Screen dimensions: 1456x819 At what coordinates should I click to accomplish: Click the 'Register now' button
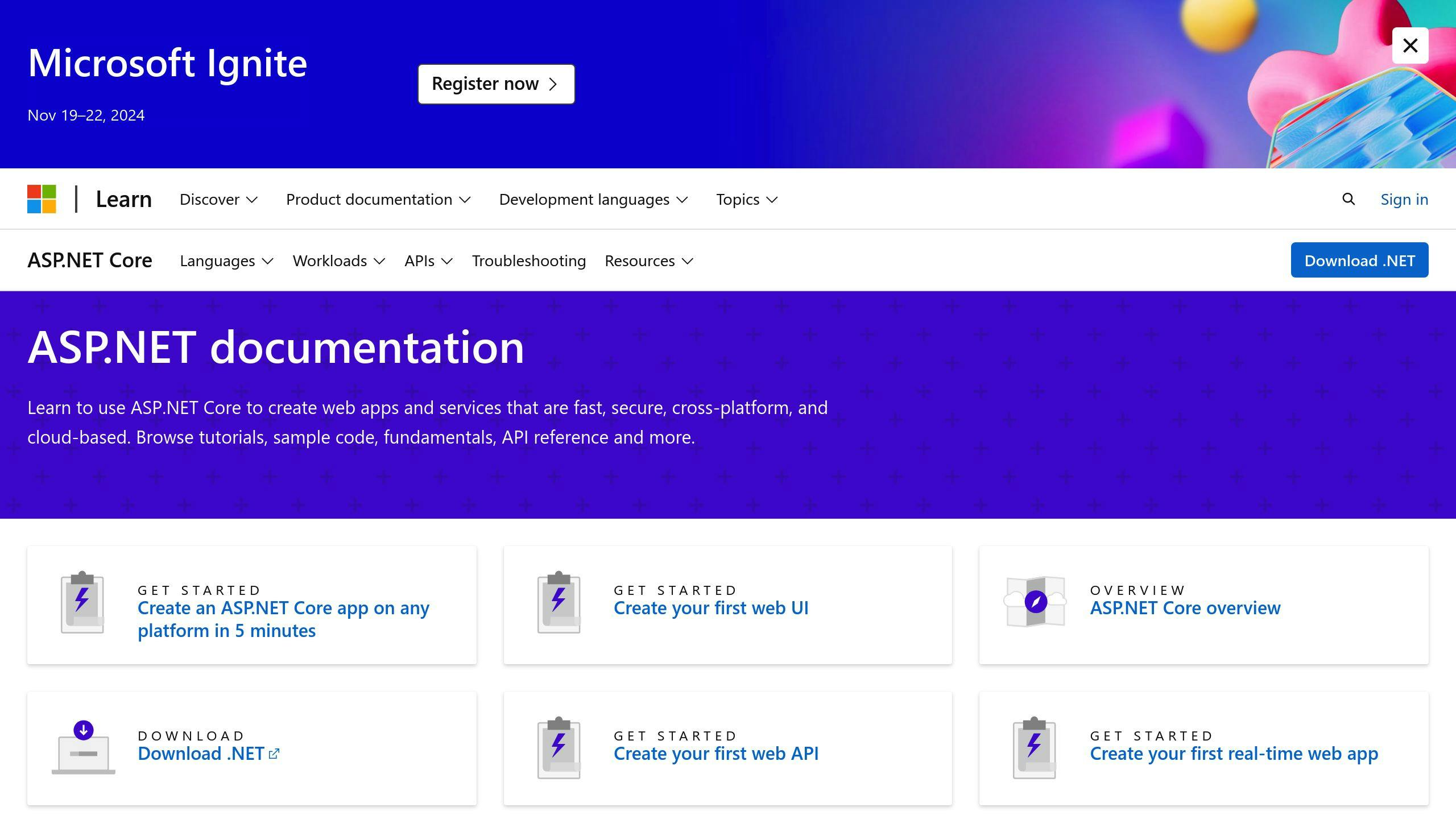coord(496,83)
